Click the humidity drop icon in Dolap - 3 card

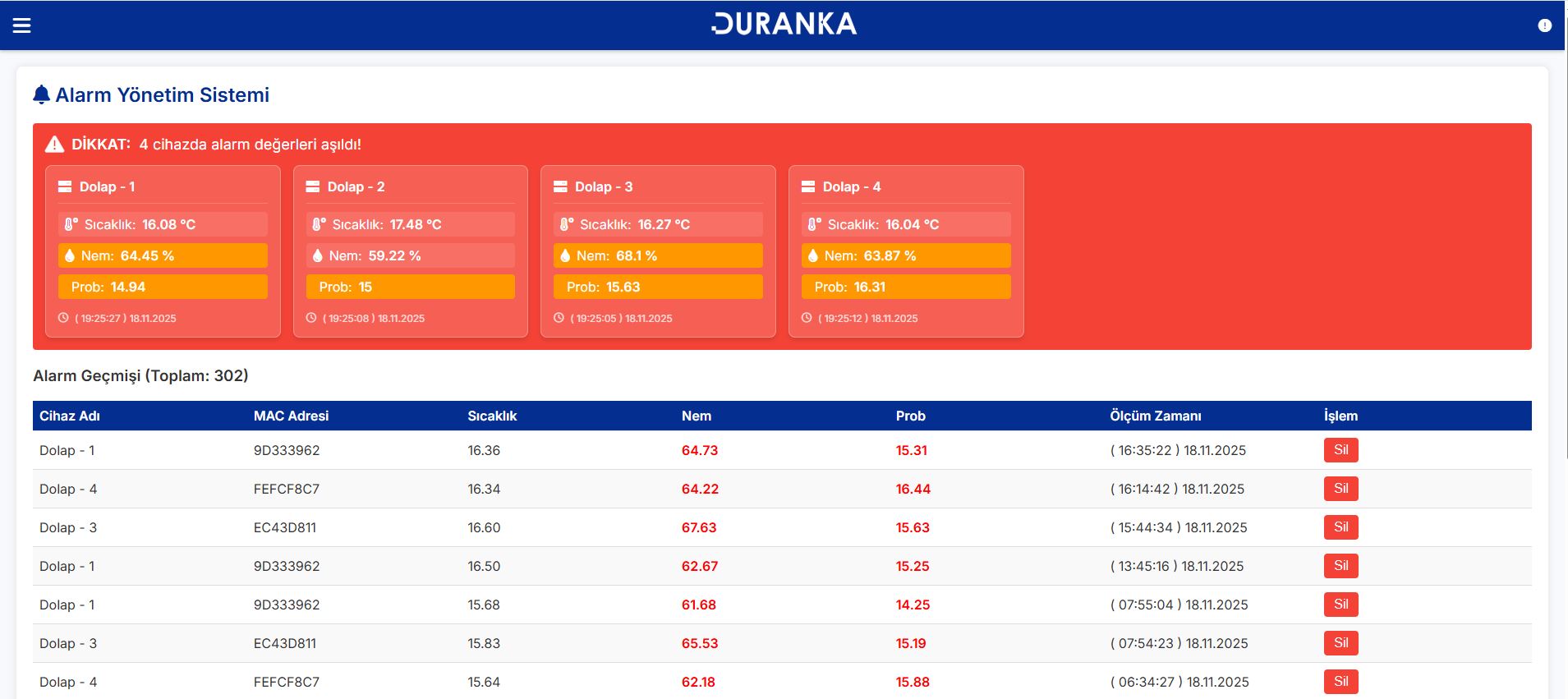565,255
